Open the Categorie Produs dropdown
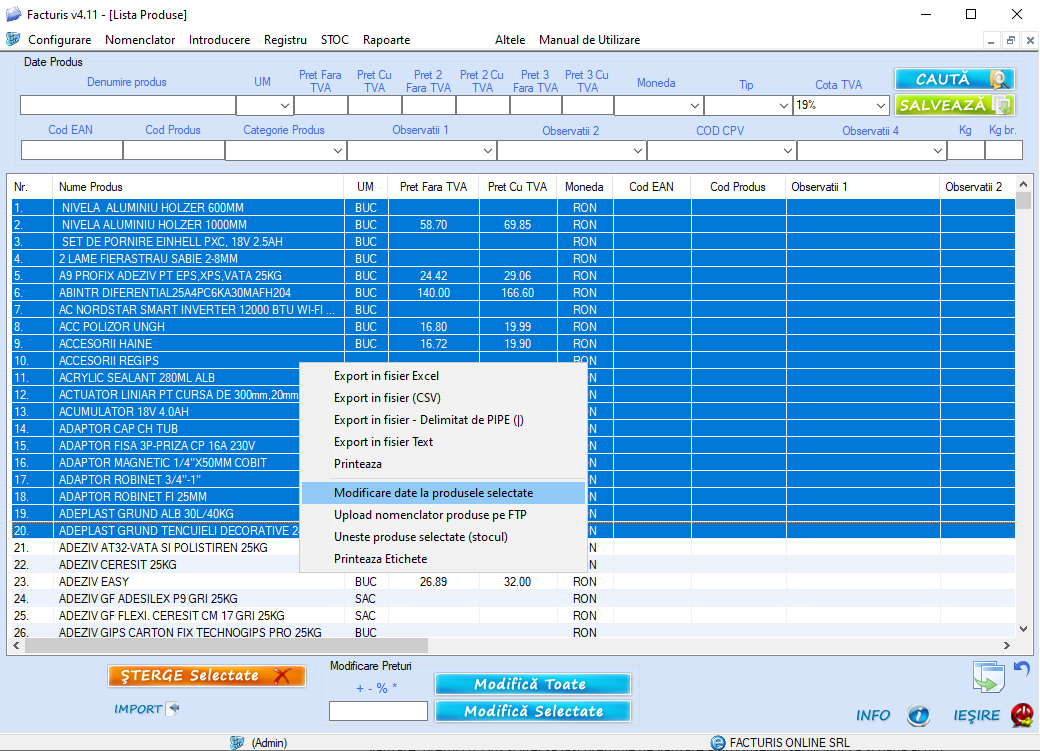 coord(338,151)
